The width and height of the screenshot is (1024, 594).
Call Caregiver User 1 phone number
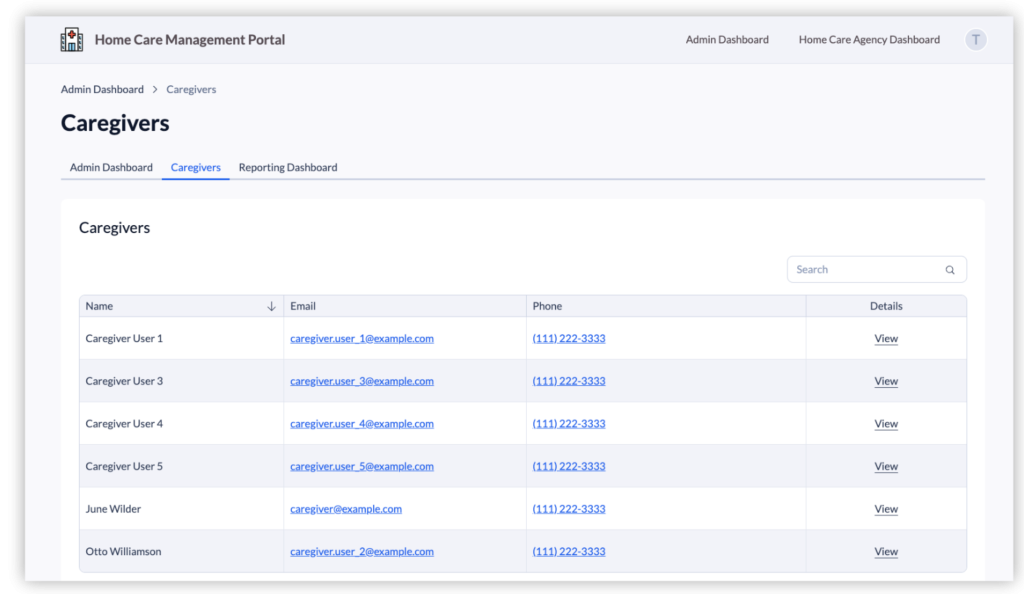(569, 338)
